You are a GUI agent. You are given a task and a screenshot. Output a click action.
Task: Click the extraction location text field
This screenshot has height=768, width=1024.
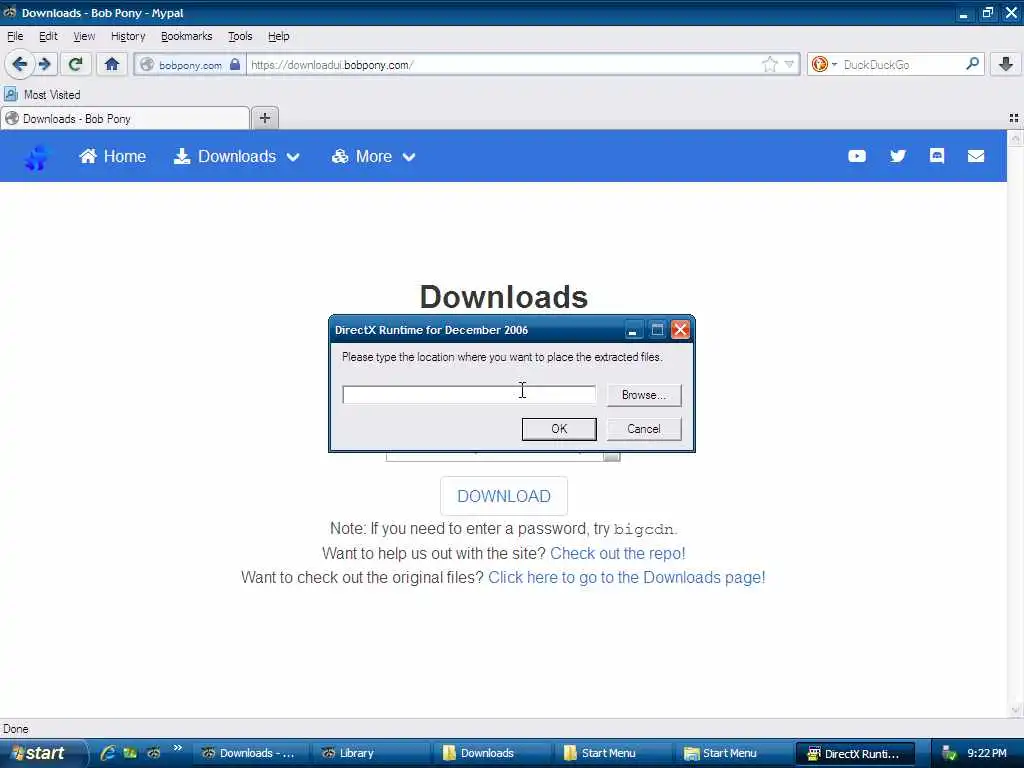pyautogui.click(x=469, y=394)
